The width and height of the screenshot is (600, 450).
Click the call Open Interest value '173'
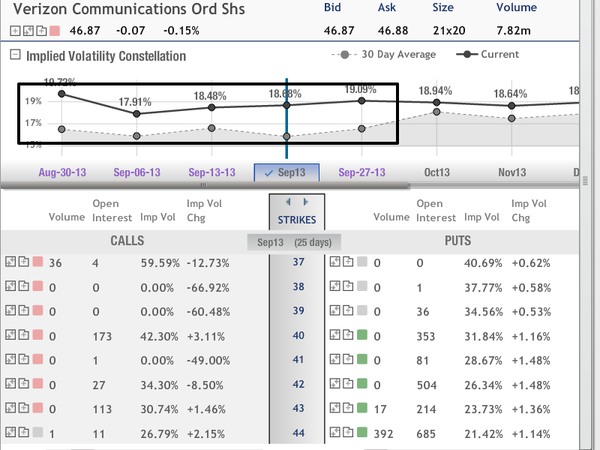coord(102,337)
